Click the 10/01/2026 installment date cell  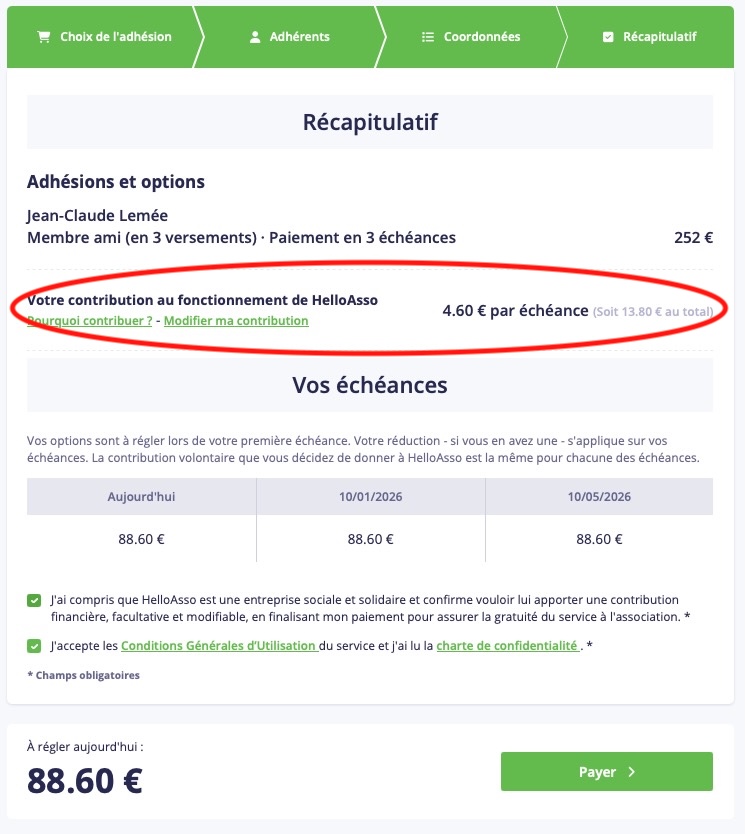click(370, 497)
